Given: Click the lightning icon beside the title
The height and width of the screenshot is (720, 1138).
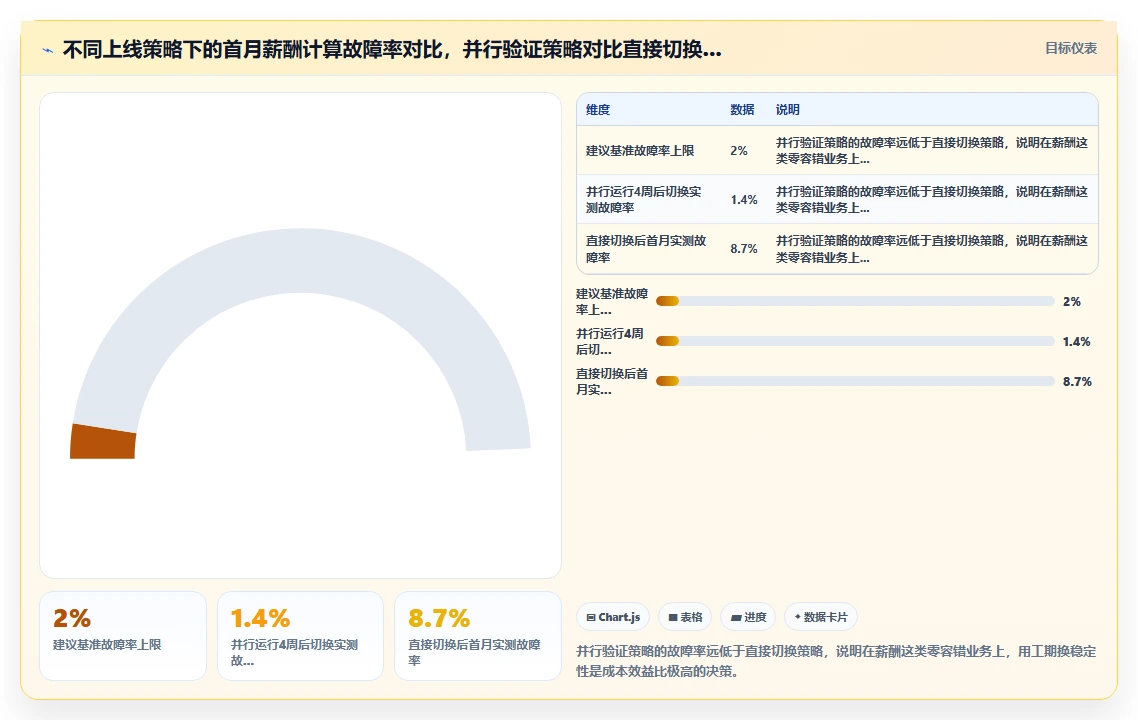Looking at the screenshot, I should [x=48, y=50].
